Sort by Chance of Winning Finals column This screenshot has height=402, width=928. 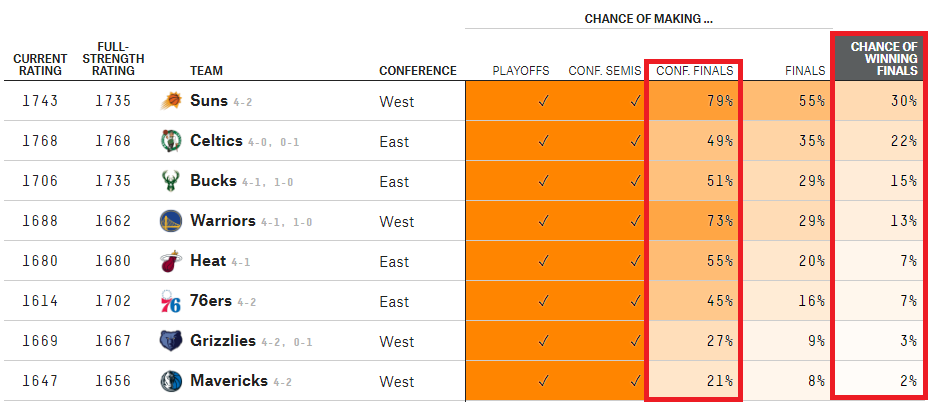(883, 58)
